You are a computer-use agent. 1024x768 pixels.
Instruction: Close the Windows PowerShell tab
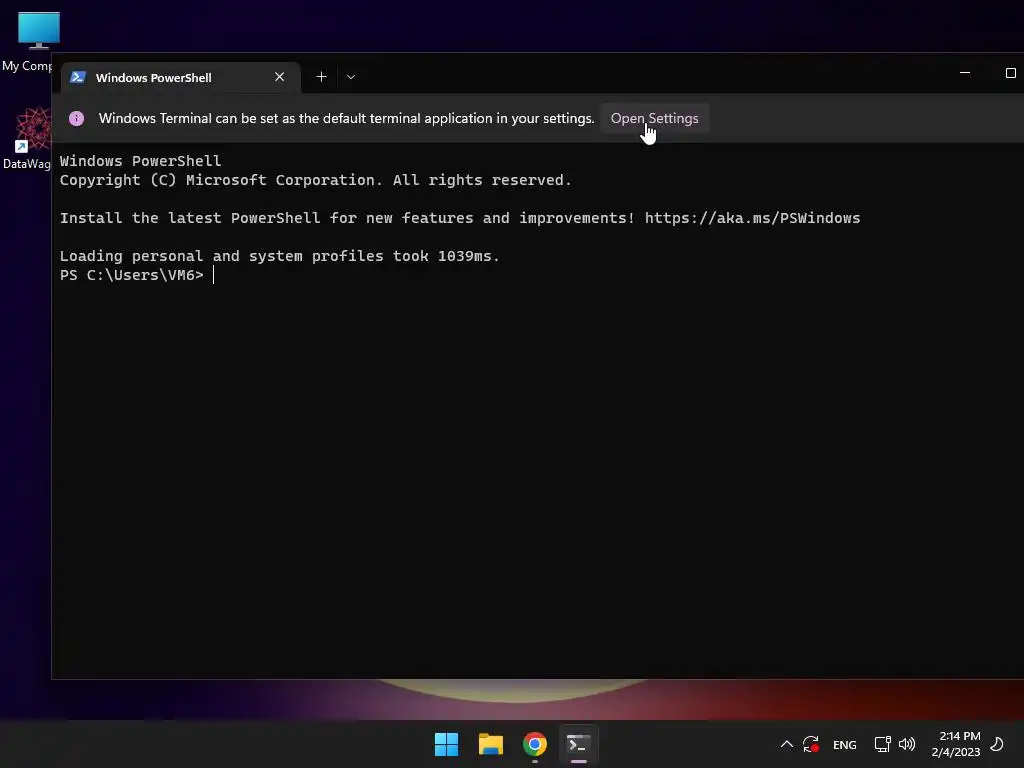click(x=280, y=77)
